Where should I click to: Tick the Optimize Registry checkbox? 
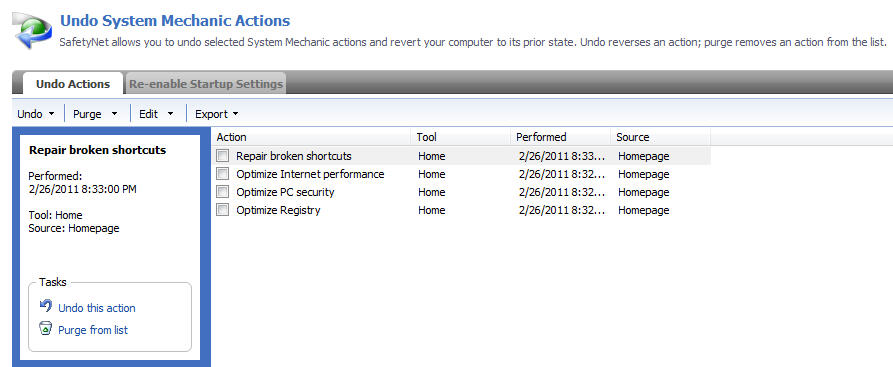[x=223, y=210]
